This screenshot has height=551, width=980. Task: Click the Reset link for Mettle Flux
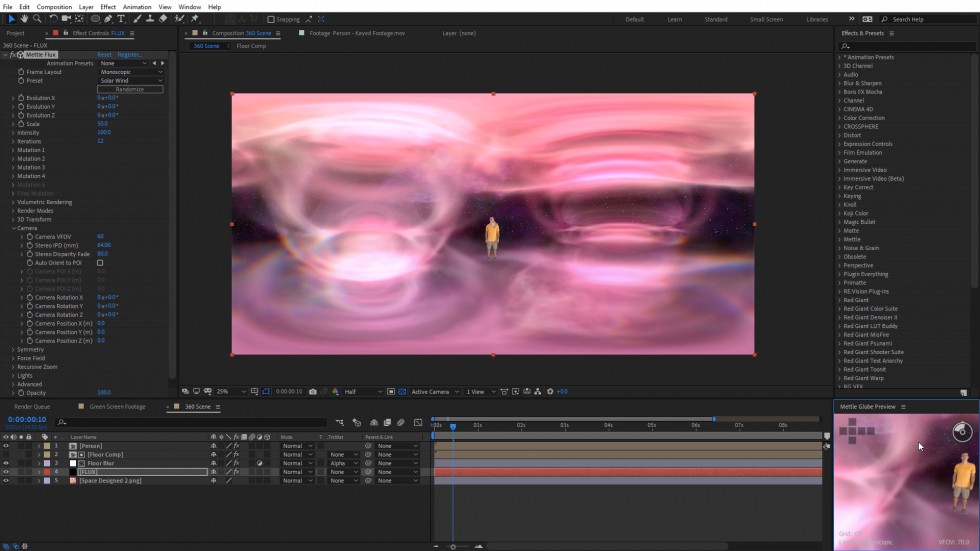[104, 55]
